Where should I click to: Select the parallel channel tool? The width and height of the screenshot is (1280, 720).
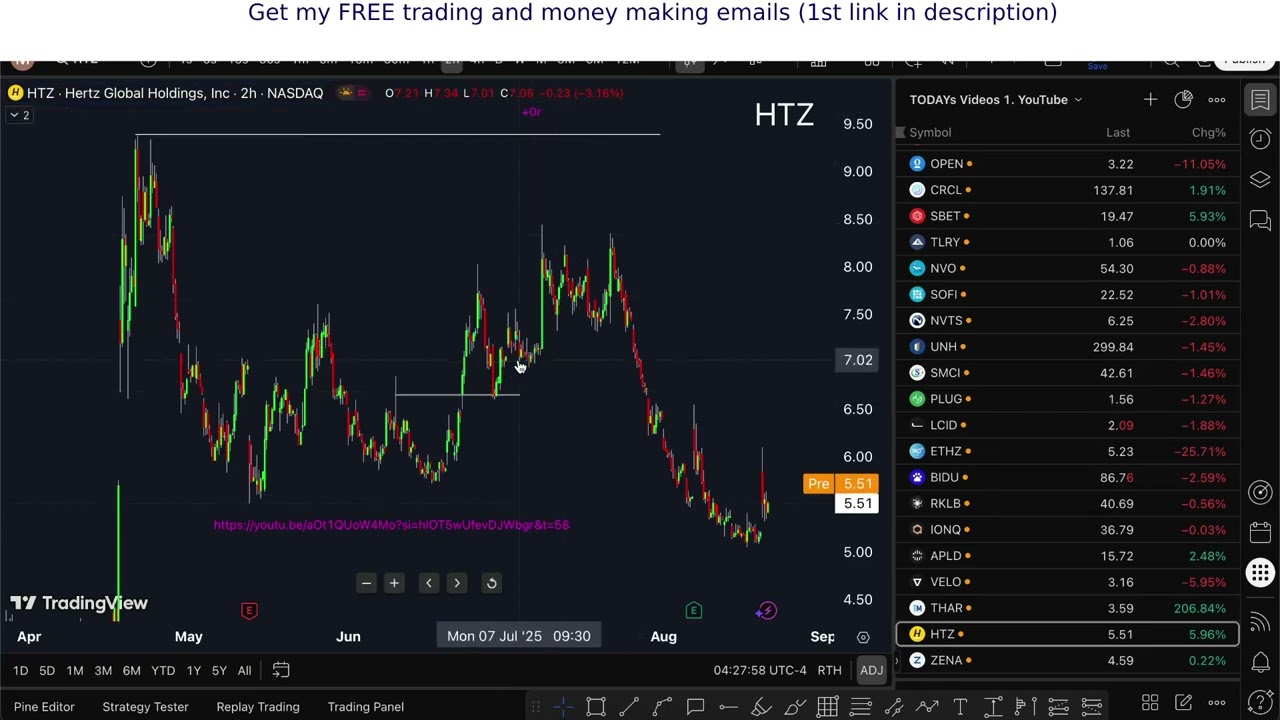click(893, 707)
